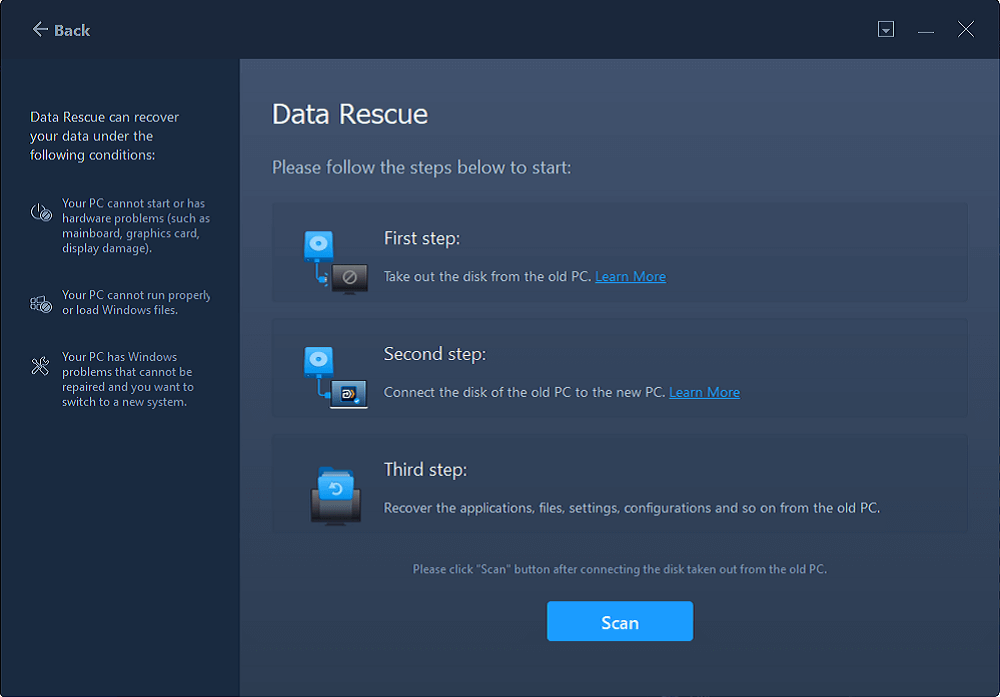Image resolution: width=1000 pixels, height=697 pixels.
Task: Click the Third step recovery folder icon
Action: pyautogui.click(x=335, y=494)
